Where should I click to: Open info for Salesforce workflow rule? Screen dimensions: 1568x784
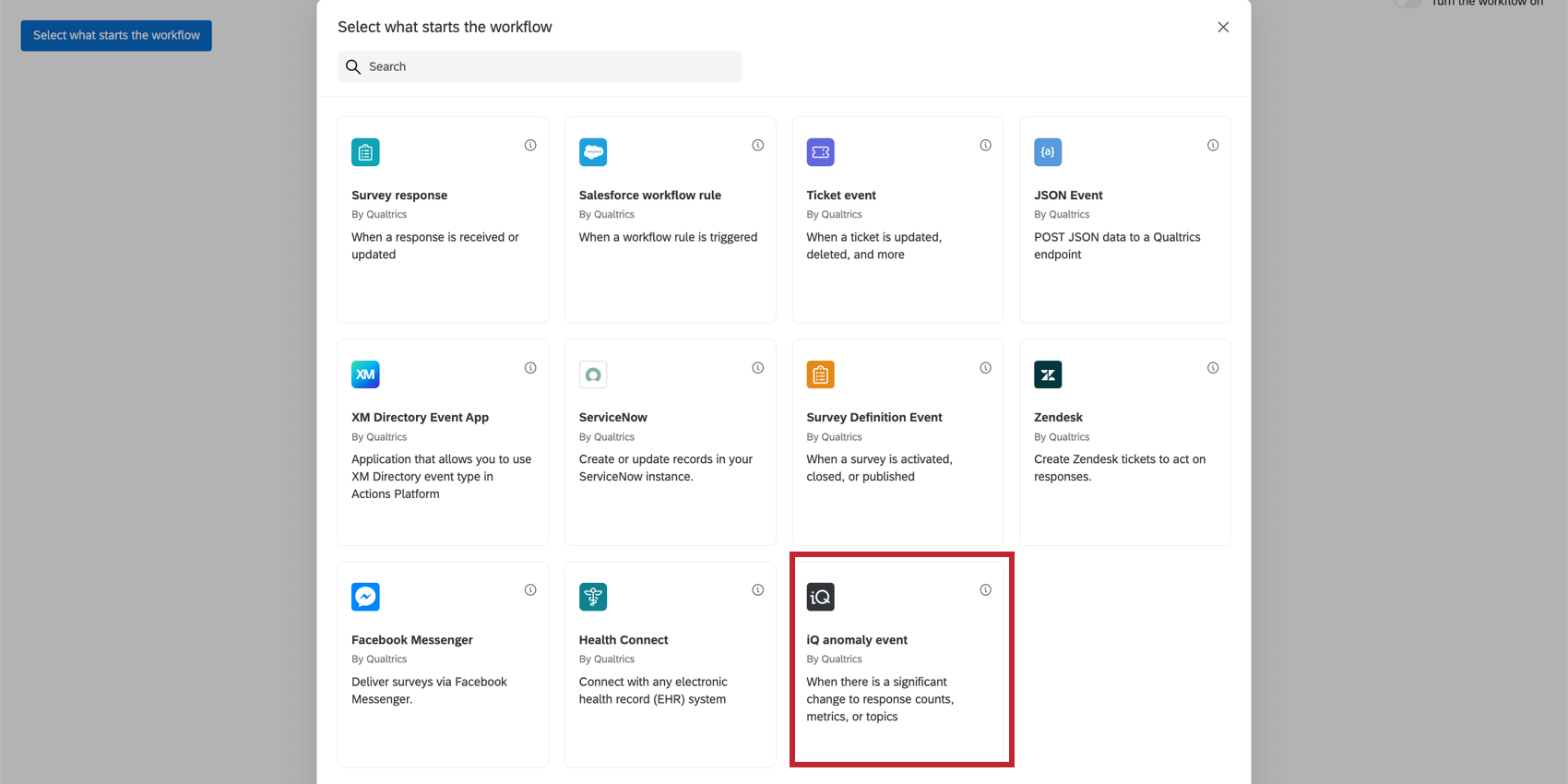click(x=758, y=145)
